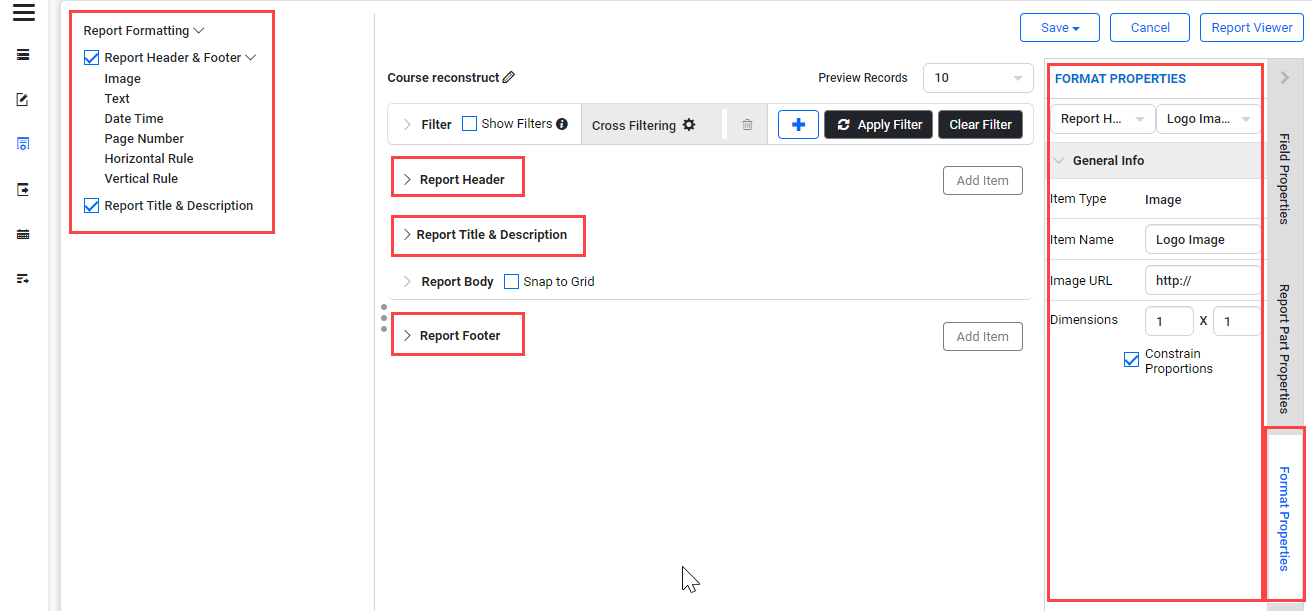This screenshot has height=611, width=1312.
Task: Click the Image URL input field
Action: point(1203,281)
